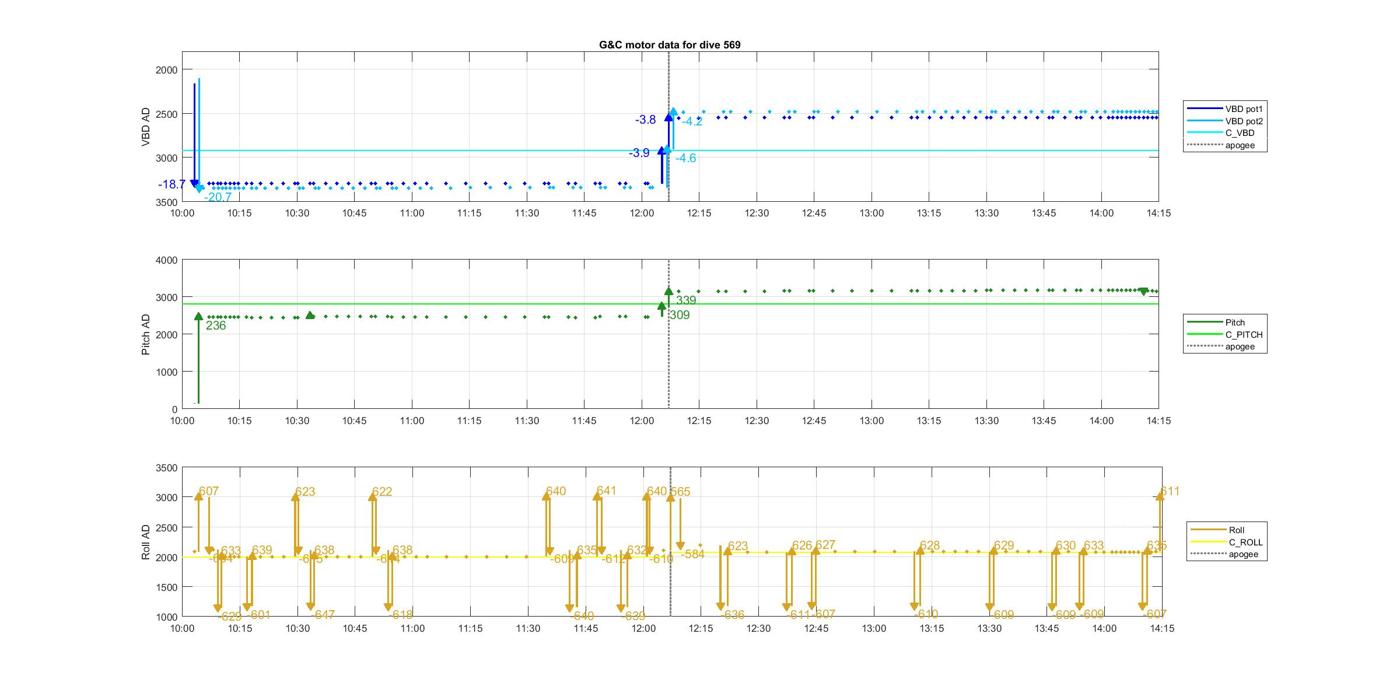Click the "Pitch AD" y-axis label

click(146, 335)
